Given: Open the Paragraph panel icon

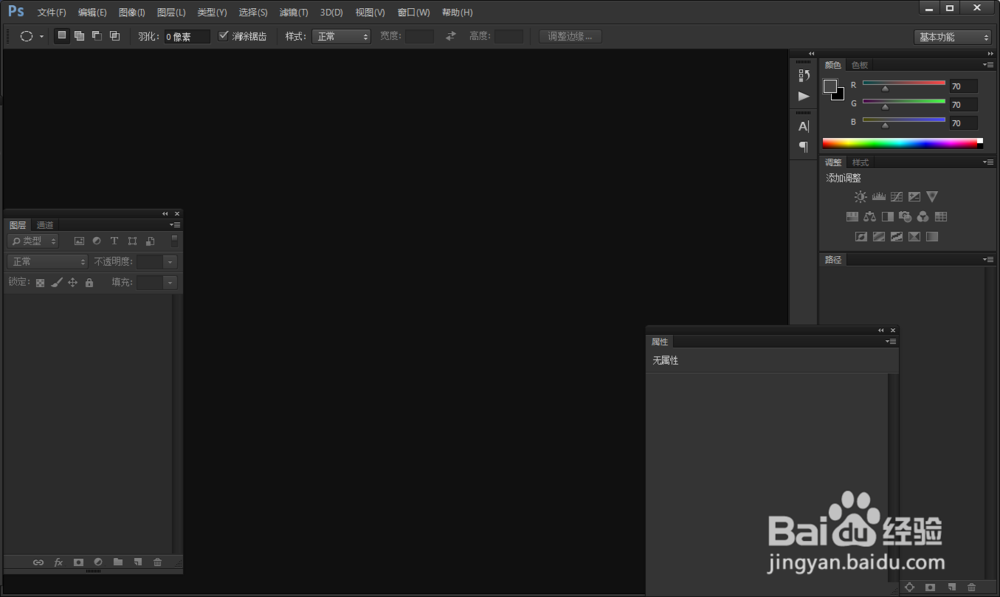Looking at the screenshot, I should point(804,147).
